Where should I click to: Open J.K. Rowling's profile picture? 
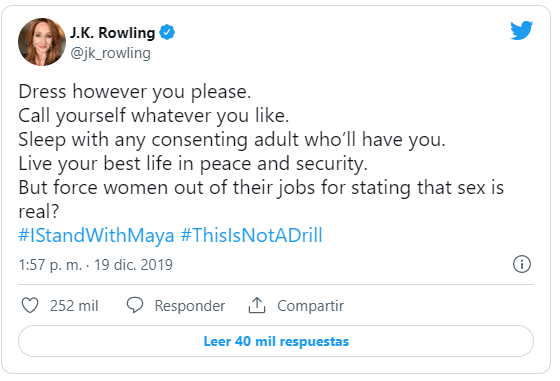point(42,42)
